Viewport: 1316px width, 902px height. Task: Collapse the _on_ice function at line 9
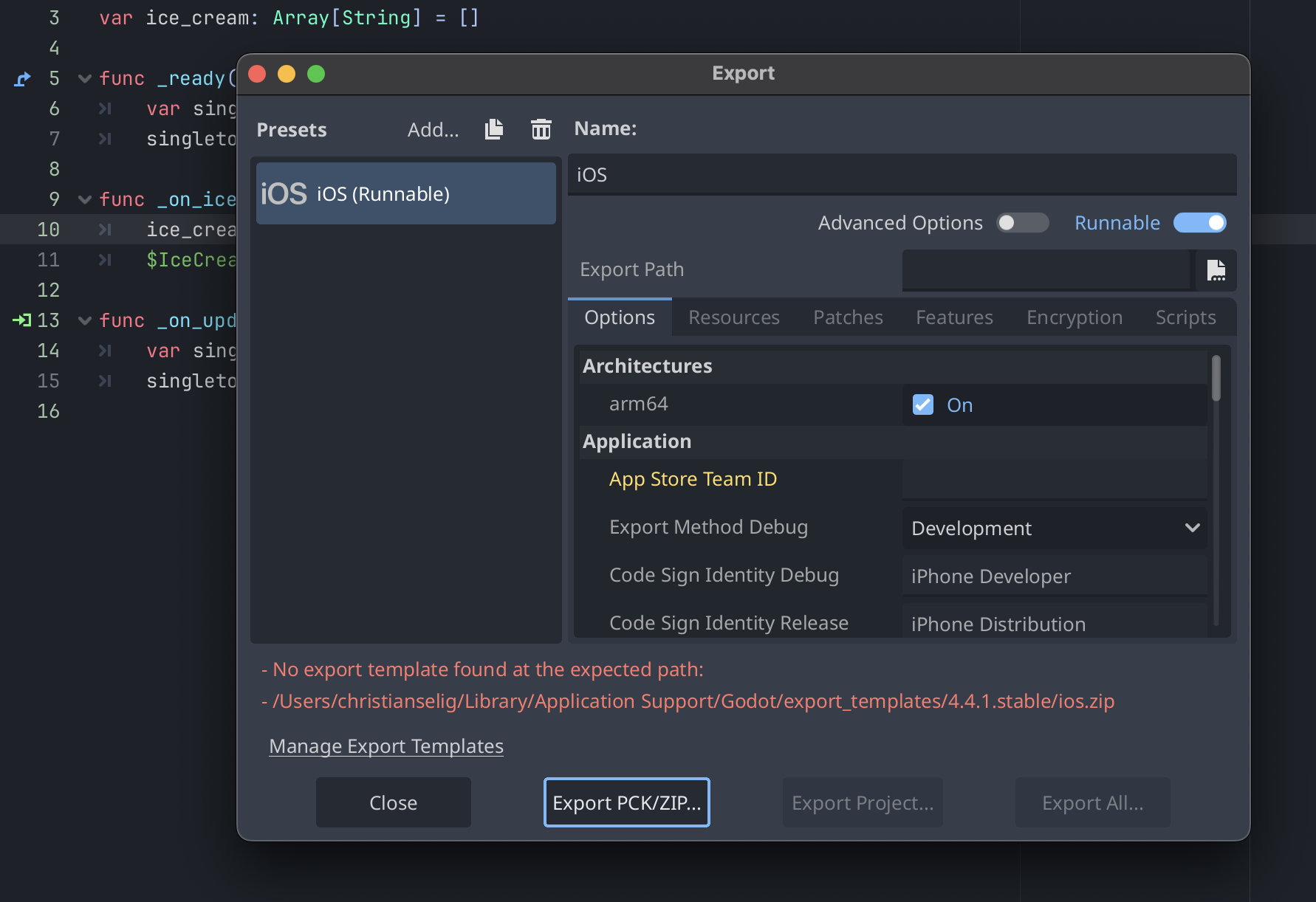click(85, 200)
